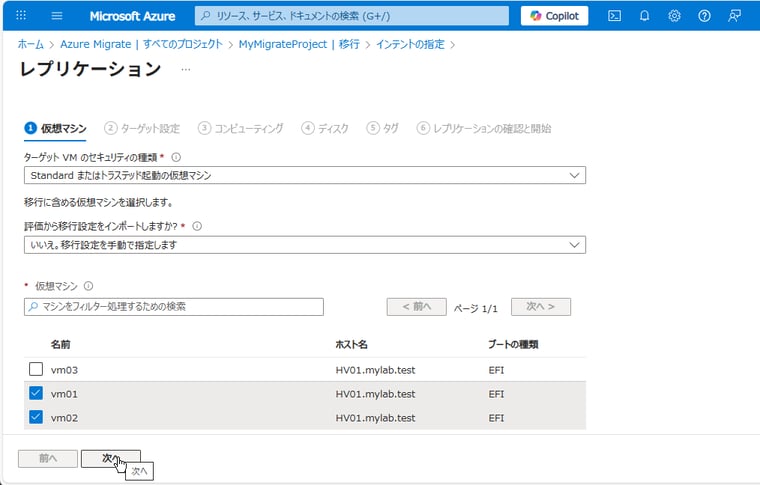Open Copilot from the top bar
760x485 pixels.
(554, 16)
